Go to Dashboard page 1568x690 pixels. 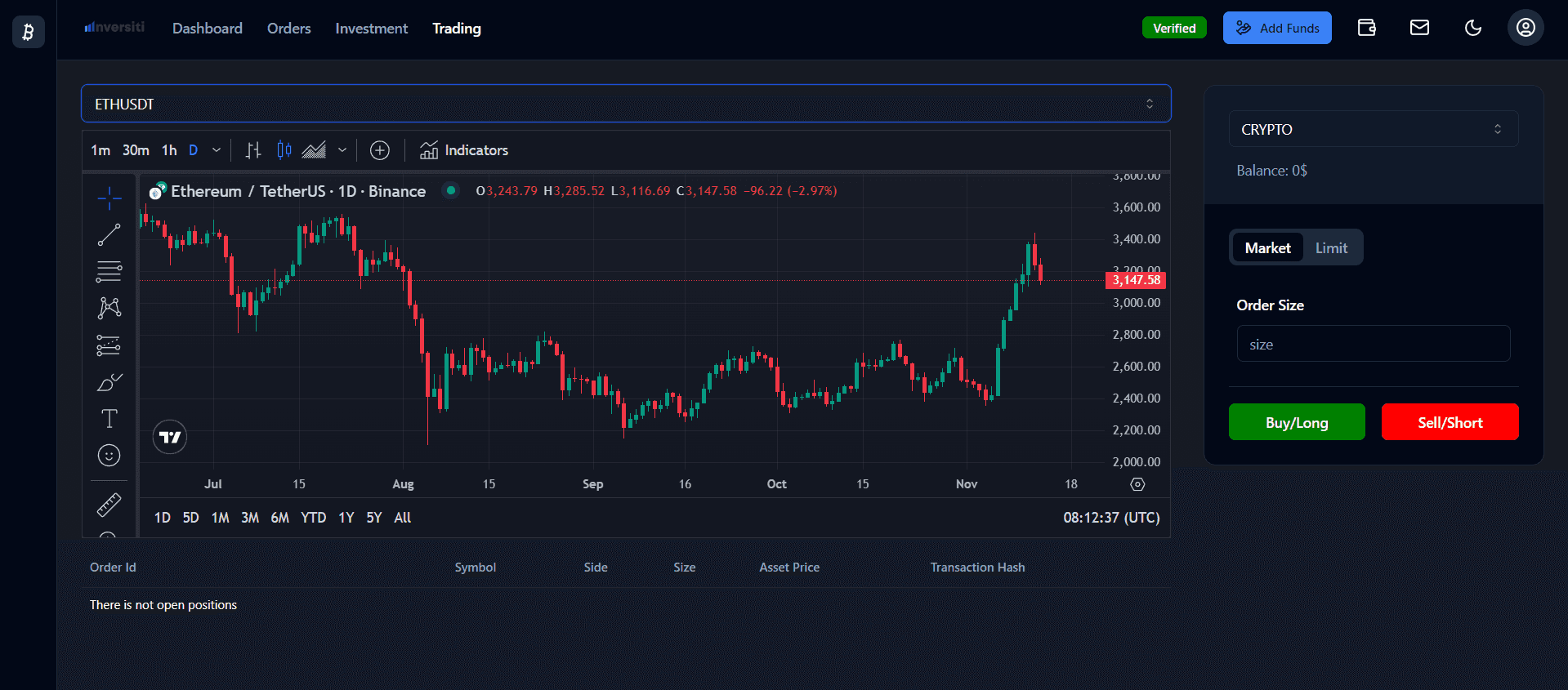pos(208,29)
